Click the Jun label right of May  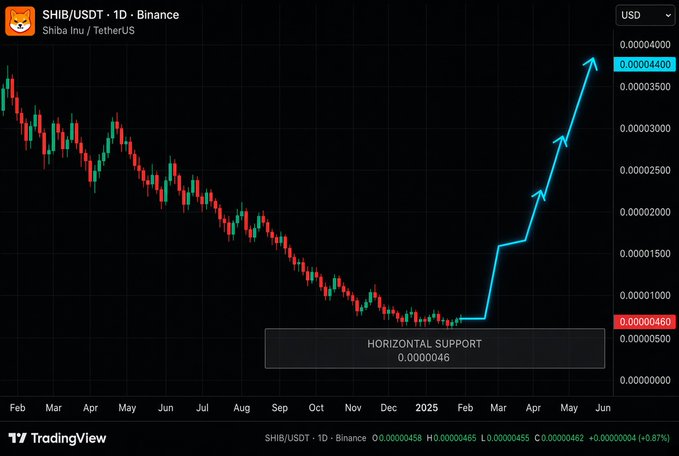(x=603, y=408)
